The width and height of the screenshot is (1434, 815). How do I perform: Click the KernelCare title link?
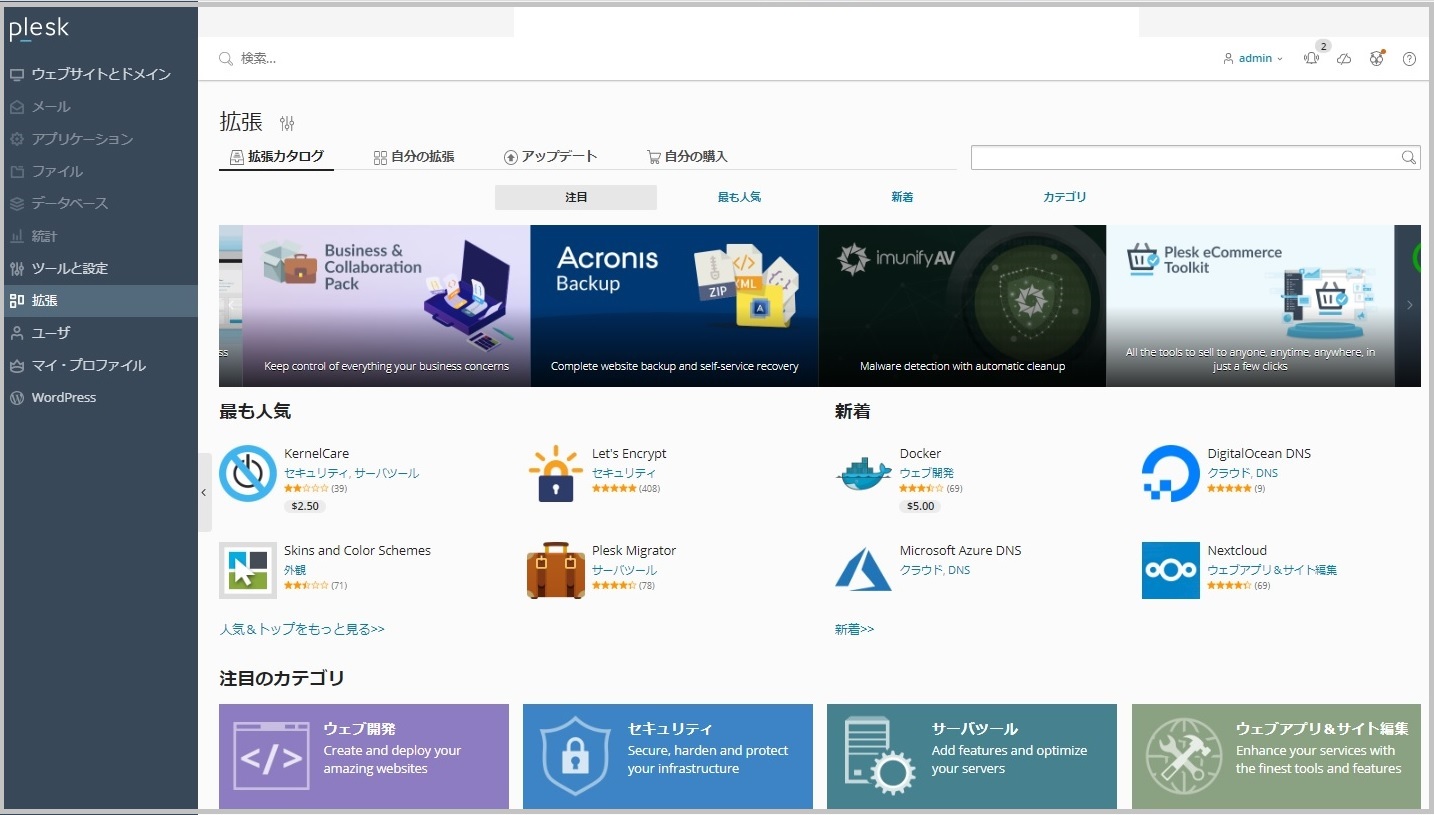[x=316, y=453]
